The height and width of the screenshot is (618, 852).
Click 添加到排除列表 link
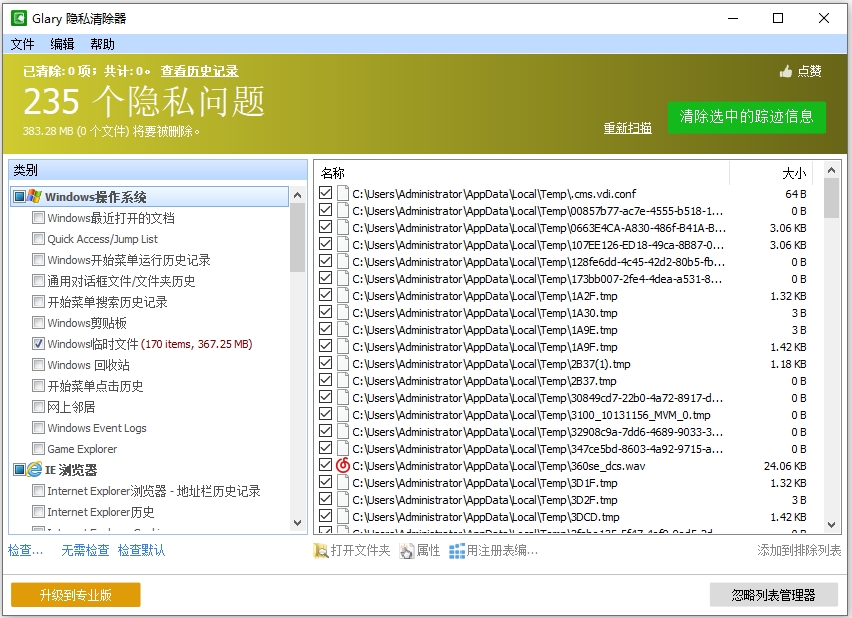[x=799, y=551]
